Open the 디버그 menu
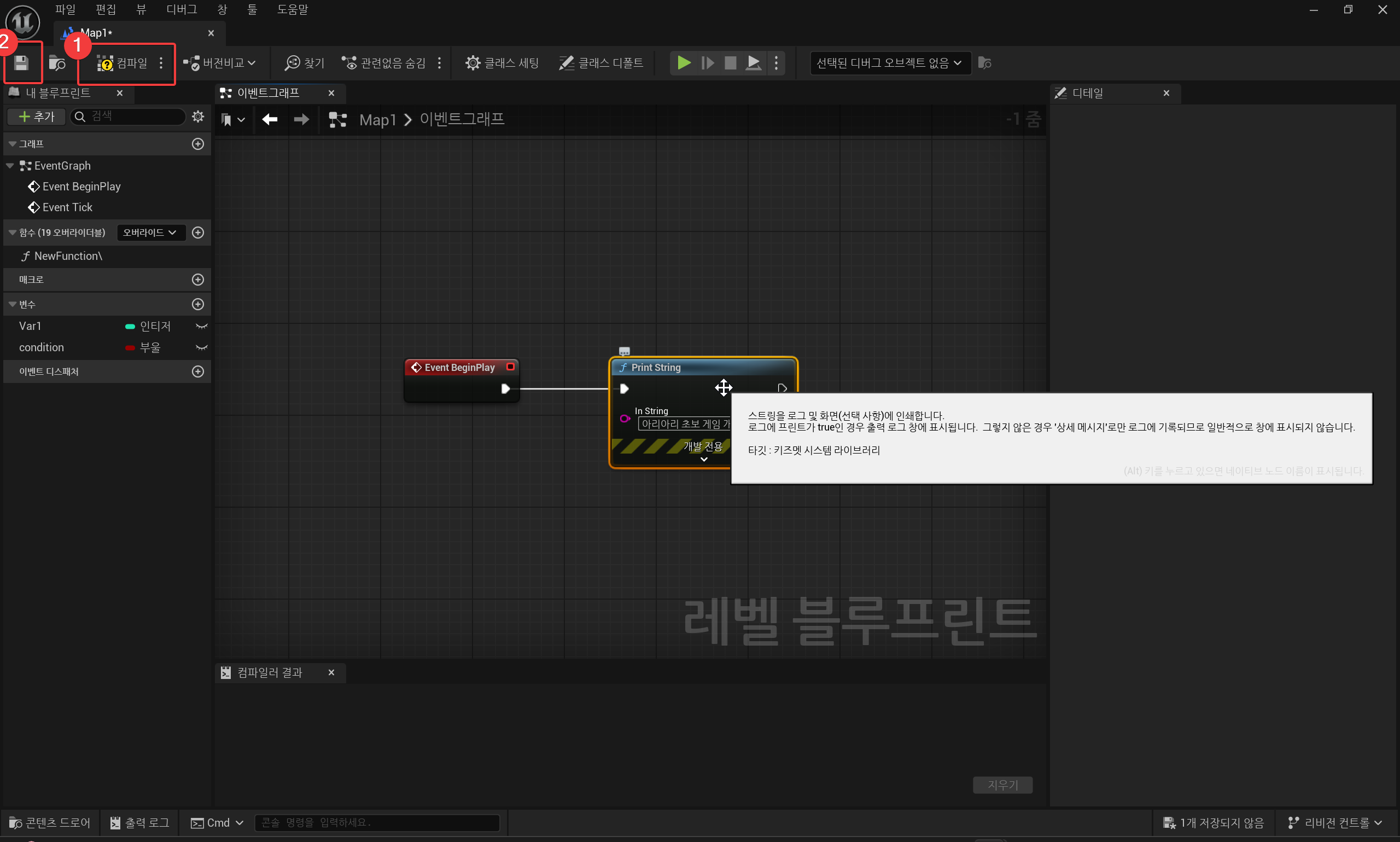The width and height of the screenshot is (1400, 842). [x=182, y=10]
